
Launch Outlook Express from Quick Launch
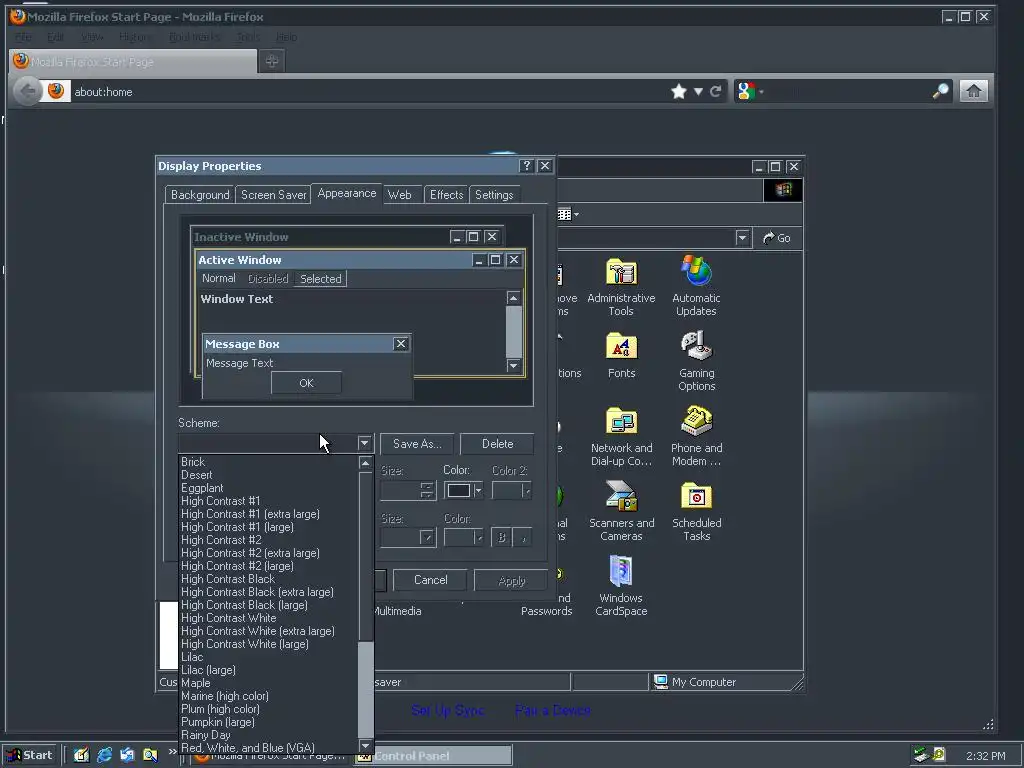pyautogui.click(x=127, y=755)
